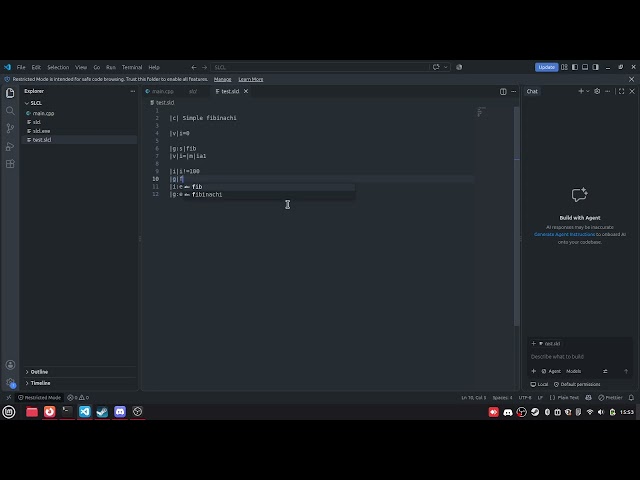Open the Prettier status item
Viewport: 640px width, 480px height.
click(x=610, y=398)
